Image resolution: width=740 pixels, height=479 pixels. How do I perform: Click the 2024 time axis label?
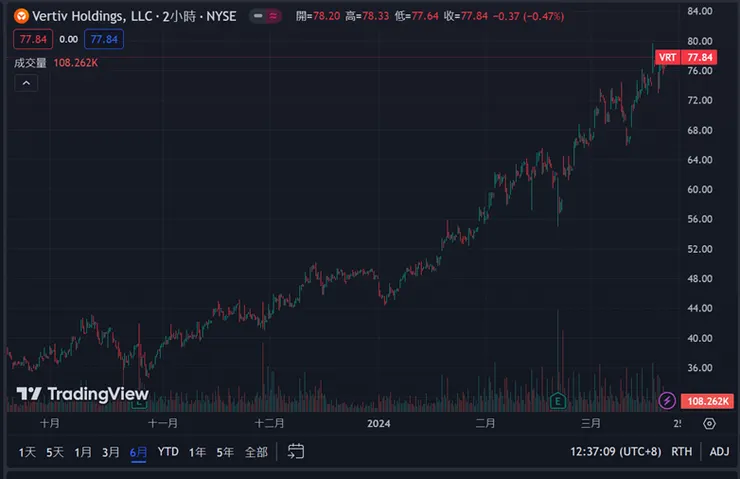(378, 423)
